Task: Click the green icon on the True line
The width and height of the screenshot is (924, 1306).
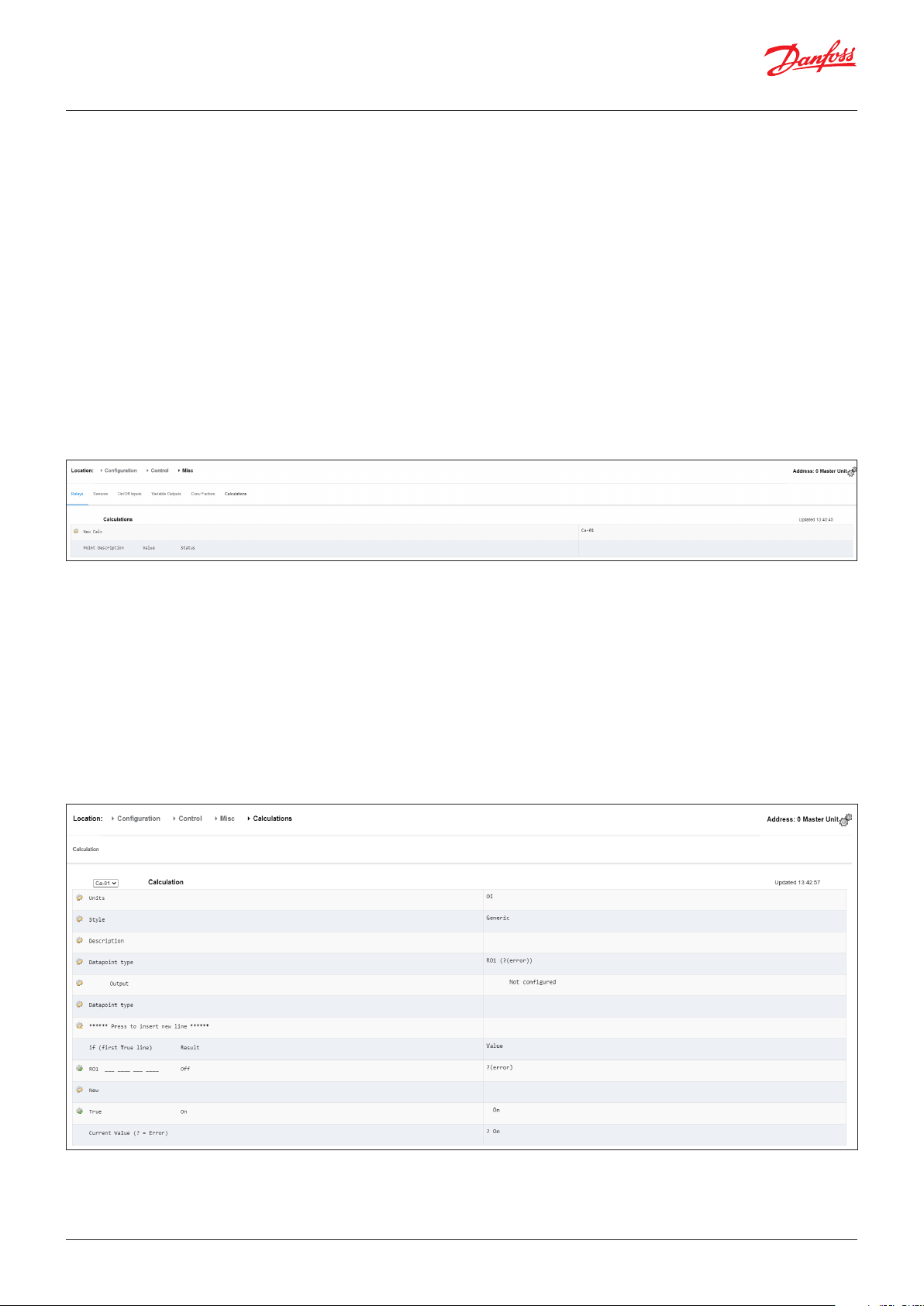Action: 79,1111
